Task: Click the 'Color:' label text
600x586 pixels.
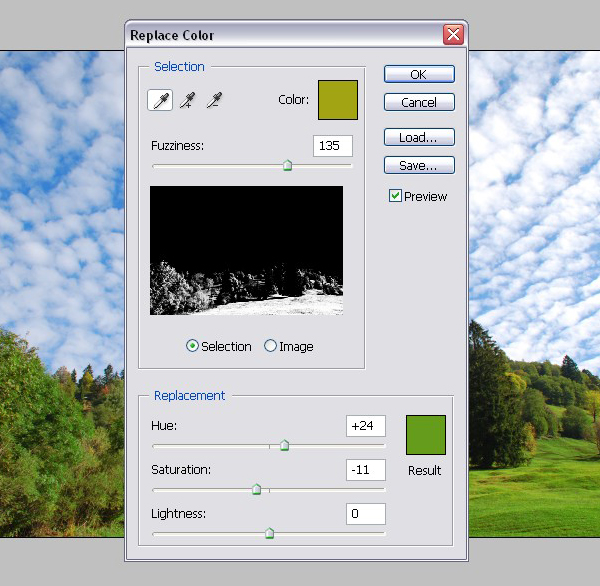Action: click(x=293, y=100)
